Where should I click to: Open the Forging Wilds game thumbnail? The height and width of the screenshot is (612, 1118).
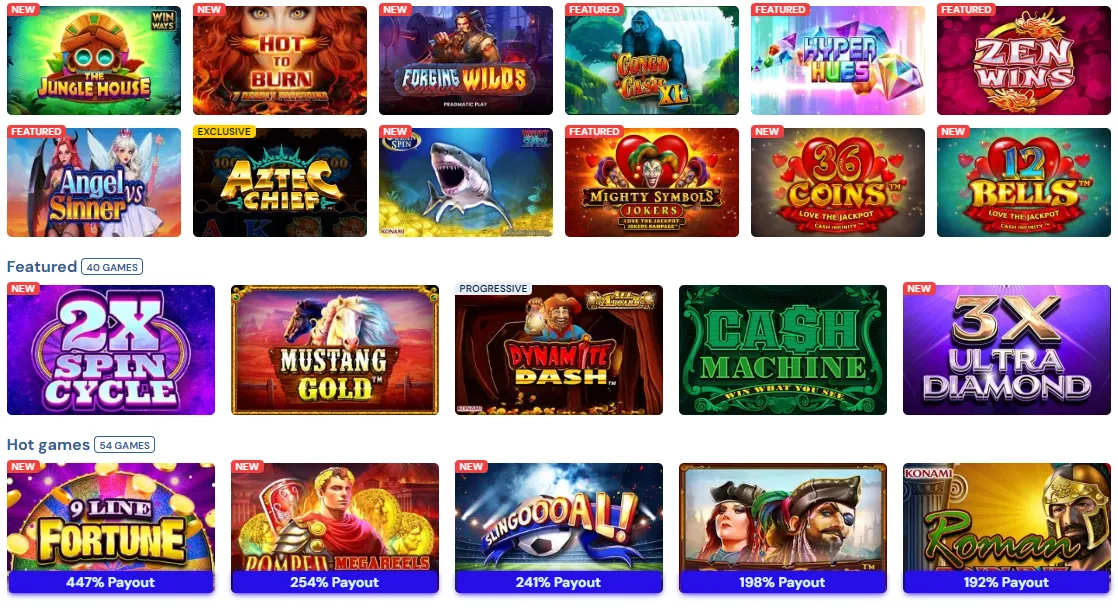click(x=466, y=61)
